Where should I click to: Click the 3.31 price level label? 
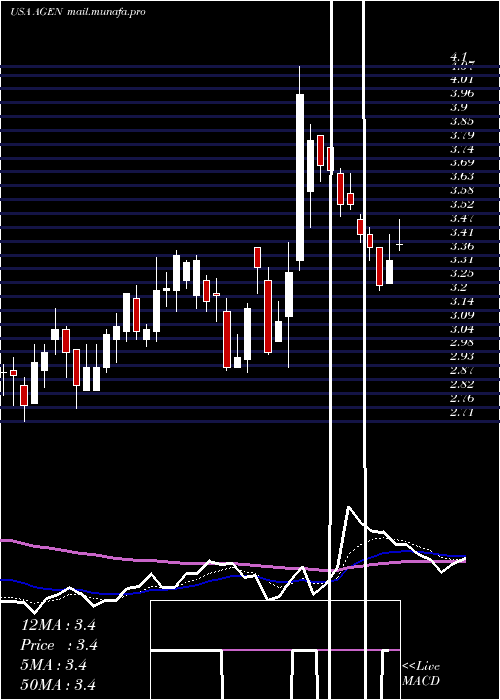[x=462, y=260]
